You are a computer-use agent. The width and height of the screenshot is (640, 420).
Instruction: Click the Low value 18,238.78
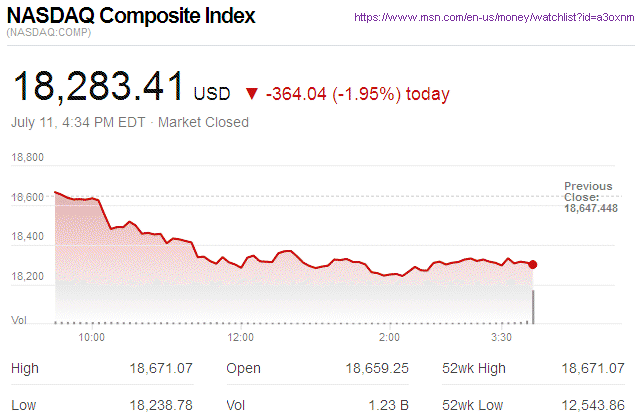pyautogui.click(x=160, y=406)
